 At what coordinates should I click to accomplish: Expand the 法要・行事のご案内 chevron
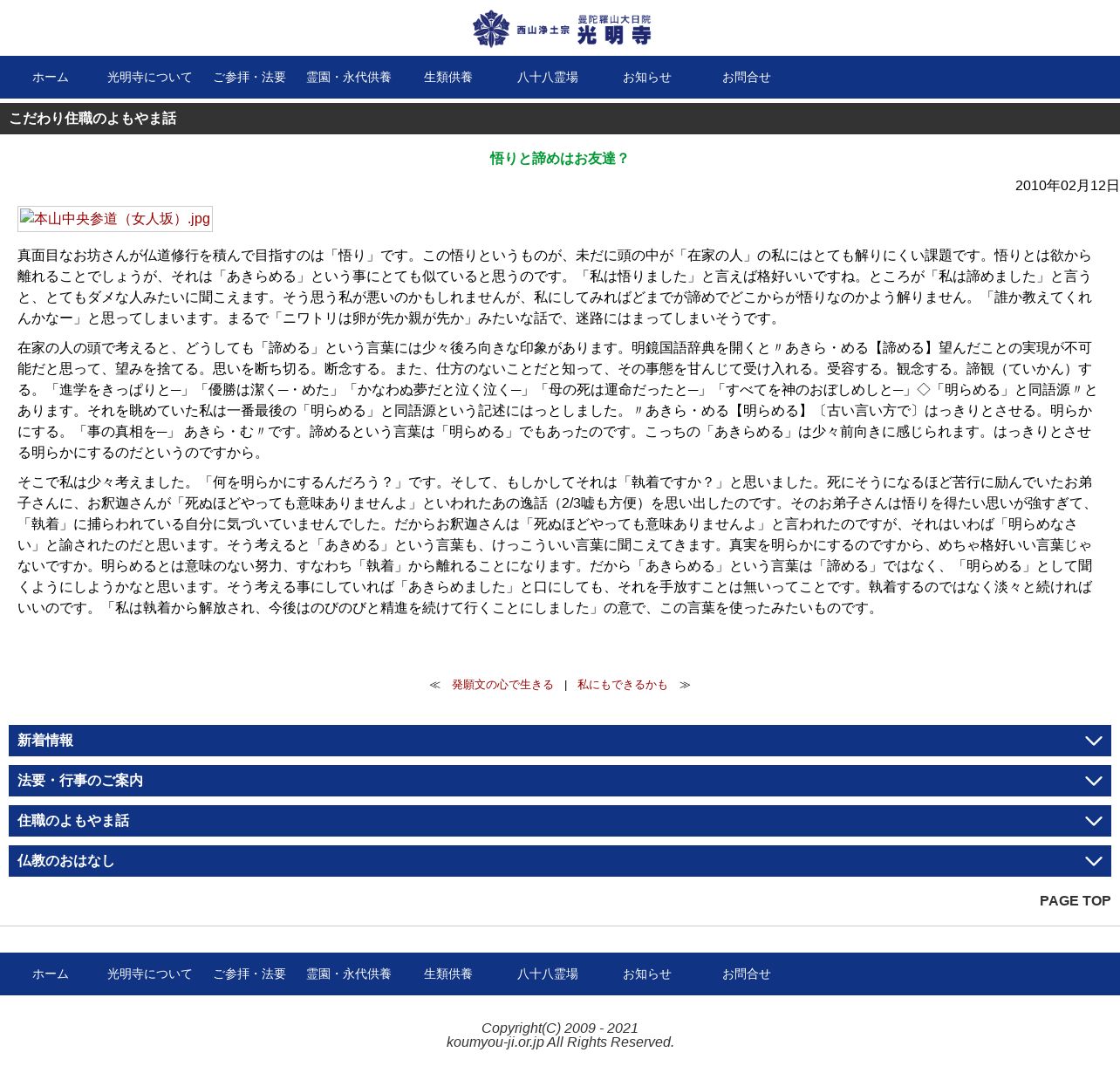(x=1093, y=781)
